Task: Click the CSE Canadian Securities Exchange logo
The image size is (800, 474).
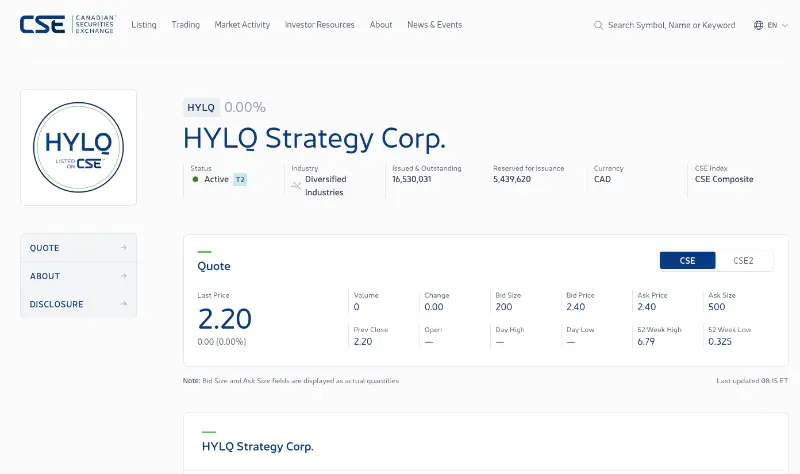Action: pyautogui.click(x=68, y=24)
